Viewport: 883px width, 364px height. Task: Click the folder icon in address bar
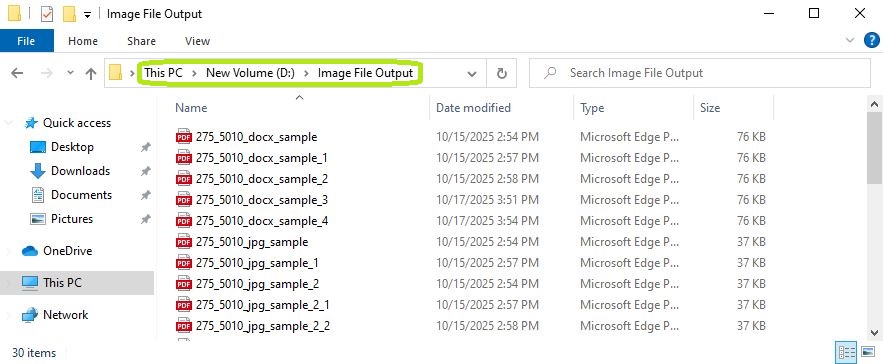click(x=116, y=73)
